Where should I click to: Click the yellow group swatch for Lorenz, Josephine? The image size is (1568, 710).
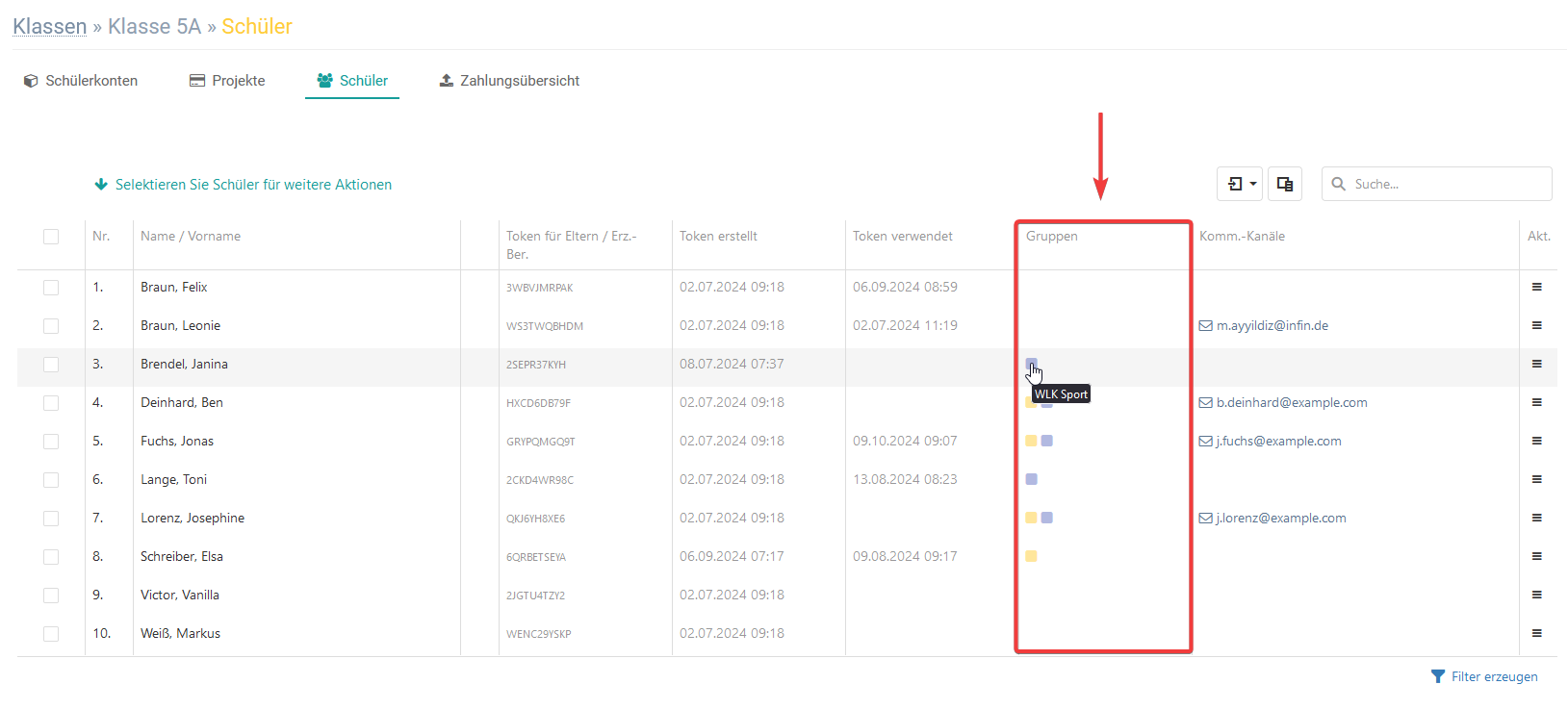click(x=1031, y=518)
